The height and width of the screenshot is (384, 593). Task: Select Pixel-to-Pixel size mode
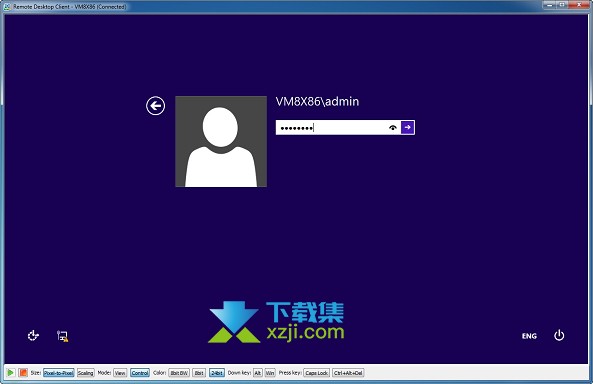click(x=59, y=373)
